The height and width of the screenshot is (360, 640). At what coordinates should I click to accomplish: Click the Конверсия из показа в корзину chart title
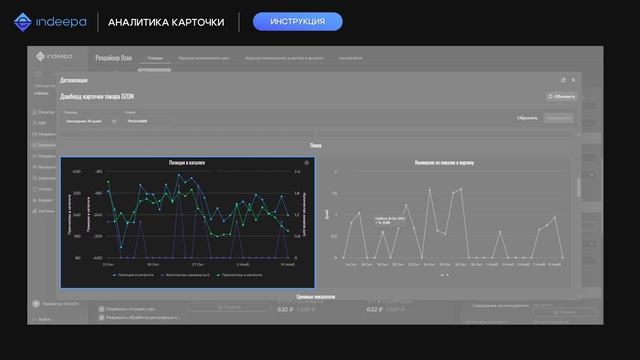[x=444, y=162]
